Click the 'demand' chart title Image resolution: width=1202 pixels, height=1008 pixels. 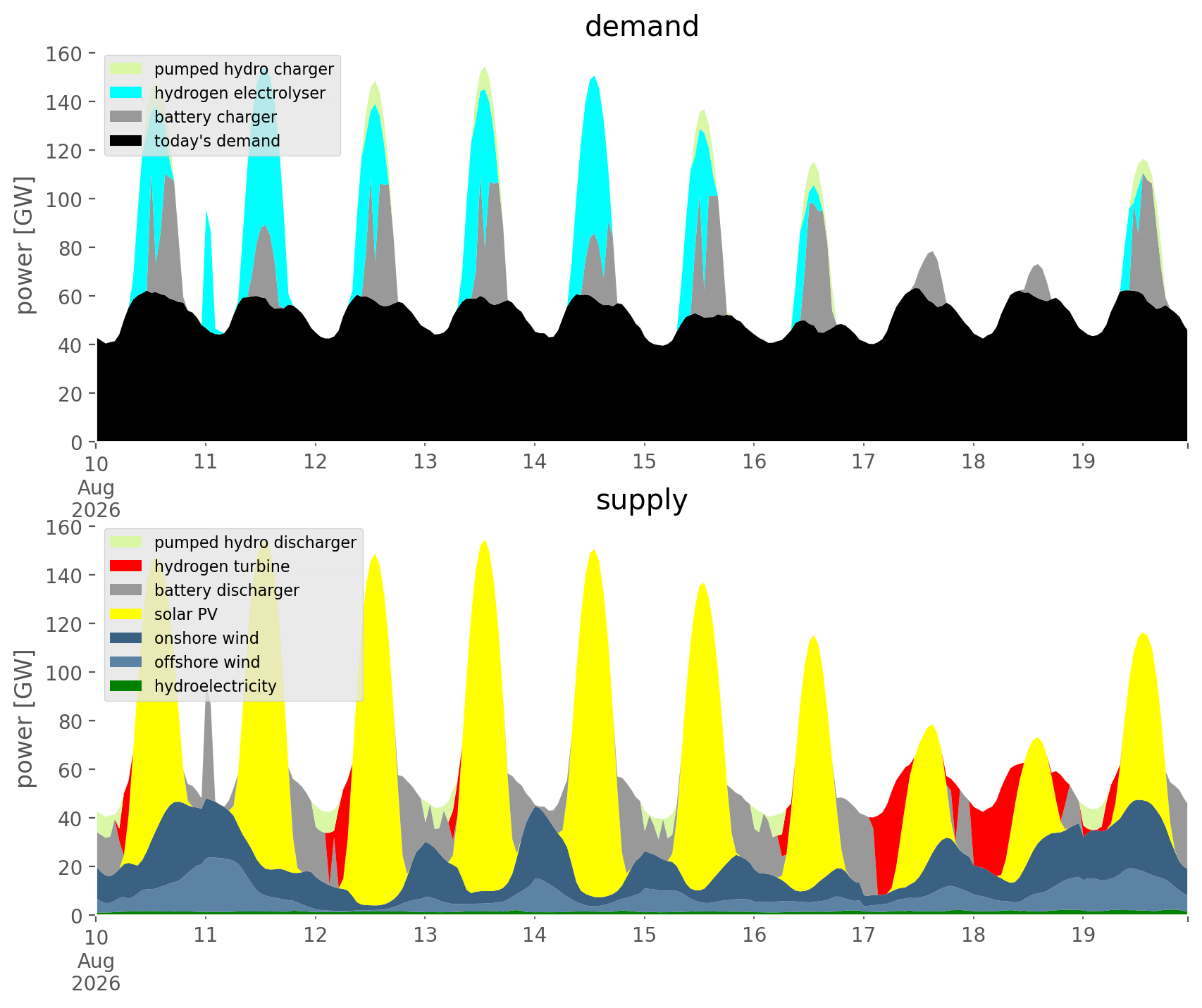tap(642, 27)
